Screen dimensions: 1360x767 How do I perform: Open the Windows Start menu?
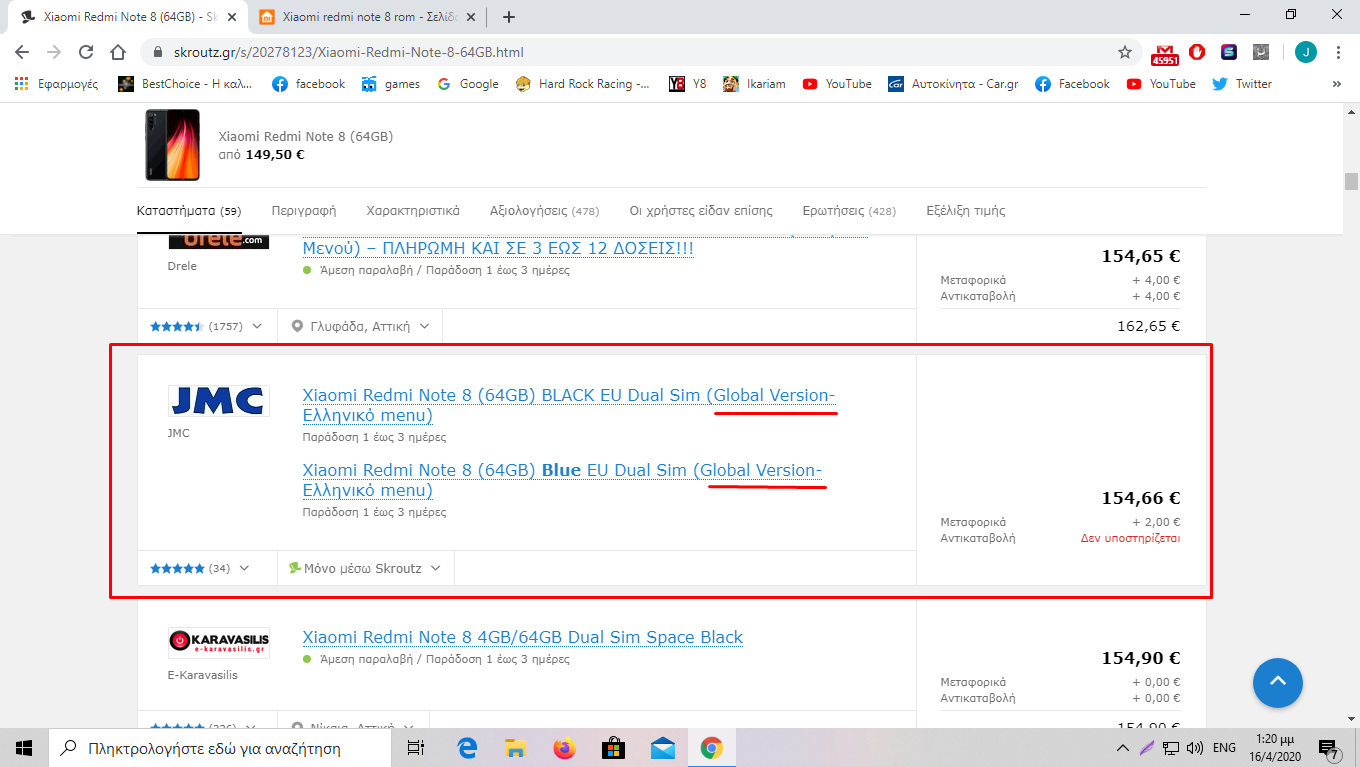coord(23,747)
